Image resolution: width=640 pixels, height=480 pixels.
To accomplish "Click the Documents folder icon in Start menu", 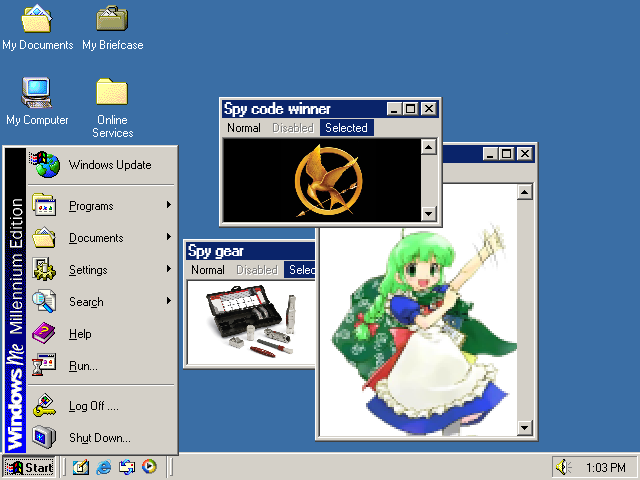I will 44,237.
